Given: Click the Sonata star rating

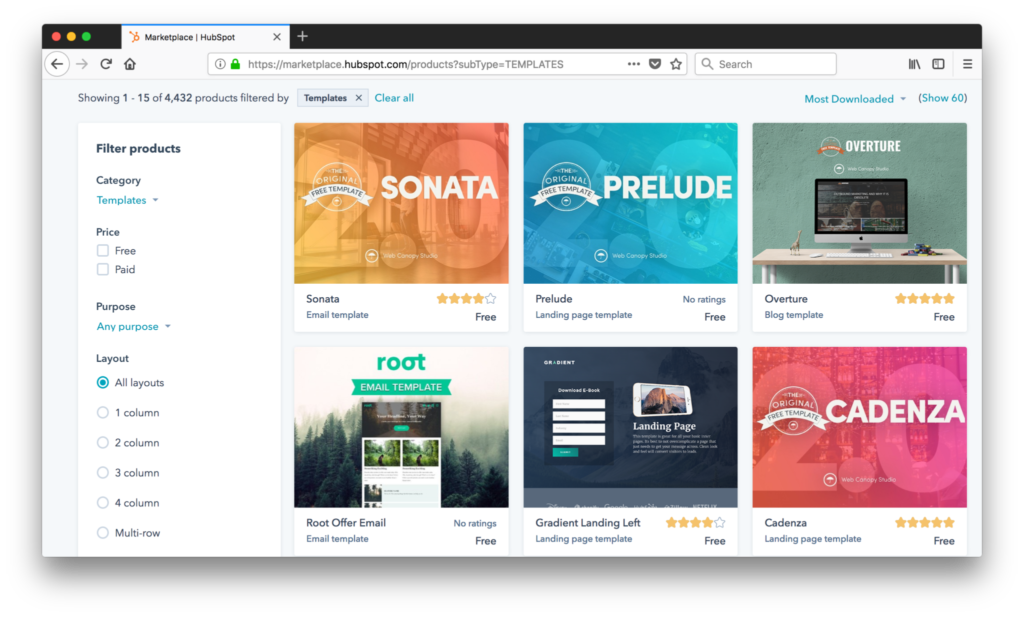Looking at the screenshot, I should click(466, 299).
